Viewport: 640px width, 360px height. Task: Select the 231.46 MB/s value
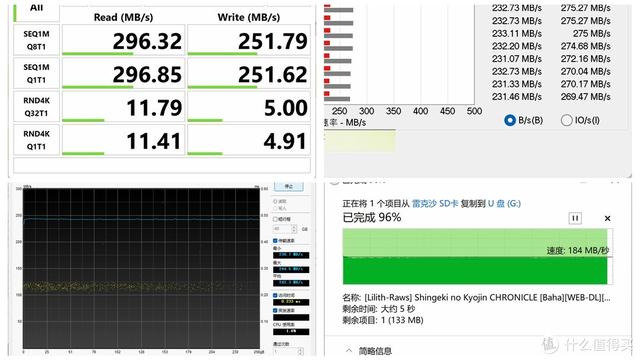click(517, 97)
